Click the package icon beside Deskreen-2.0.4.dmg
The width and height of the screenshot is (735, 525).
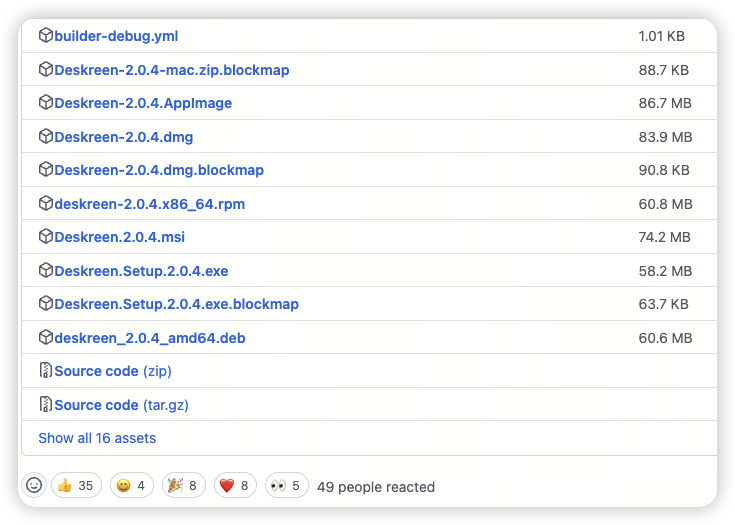45,137
